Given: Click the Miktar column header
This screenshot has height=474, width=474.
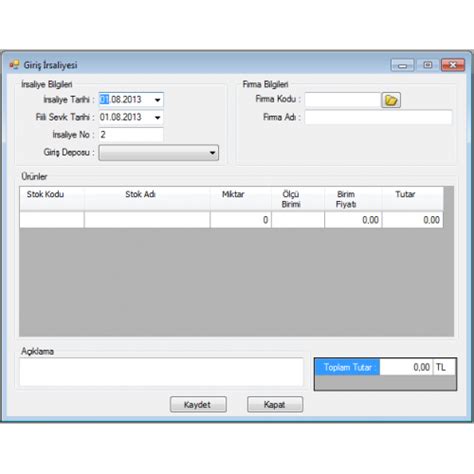Looking at the screenshot, I should click(241, 199).
